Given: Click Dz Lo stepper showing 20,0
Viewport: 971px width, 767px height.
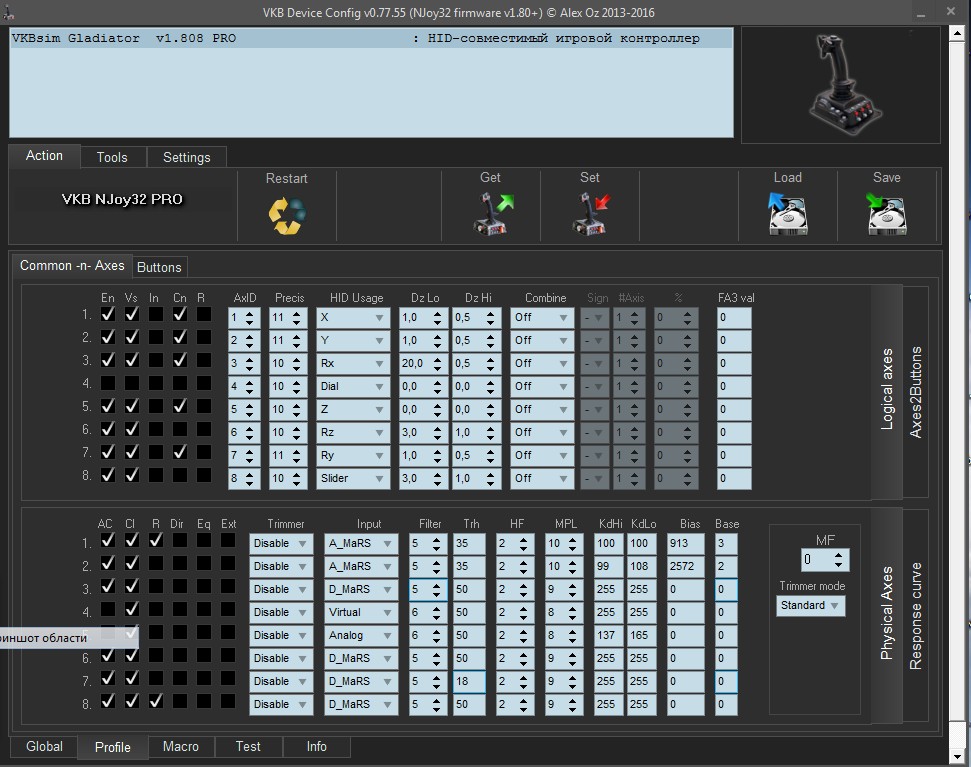Looking at the screenshot, I should click(x=437, y=363).
